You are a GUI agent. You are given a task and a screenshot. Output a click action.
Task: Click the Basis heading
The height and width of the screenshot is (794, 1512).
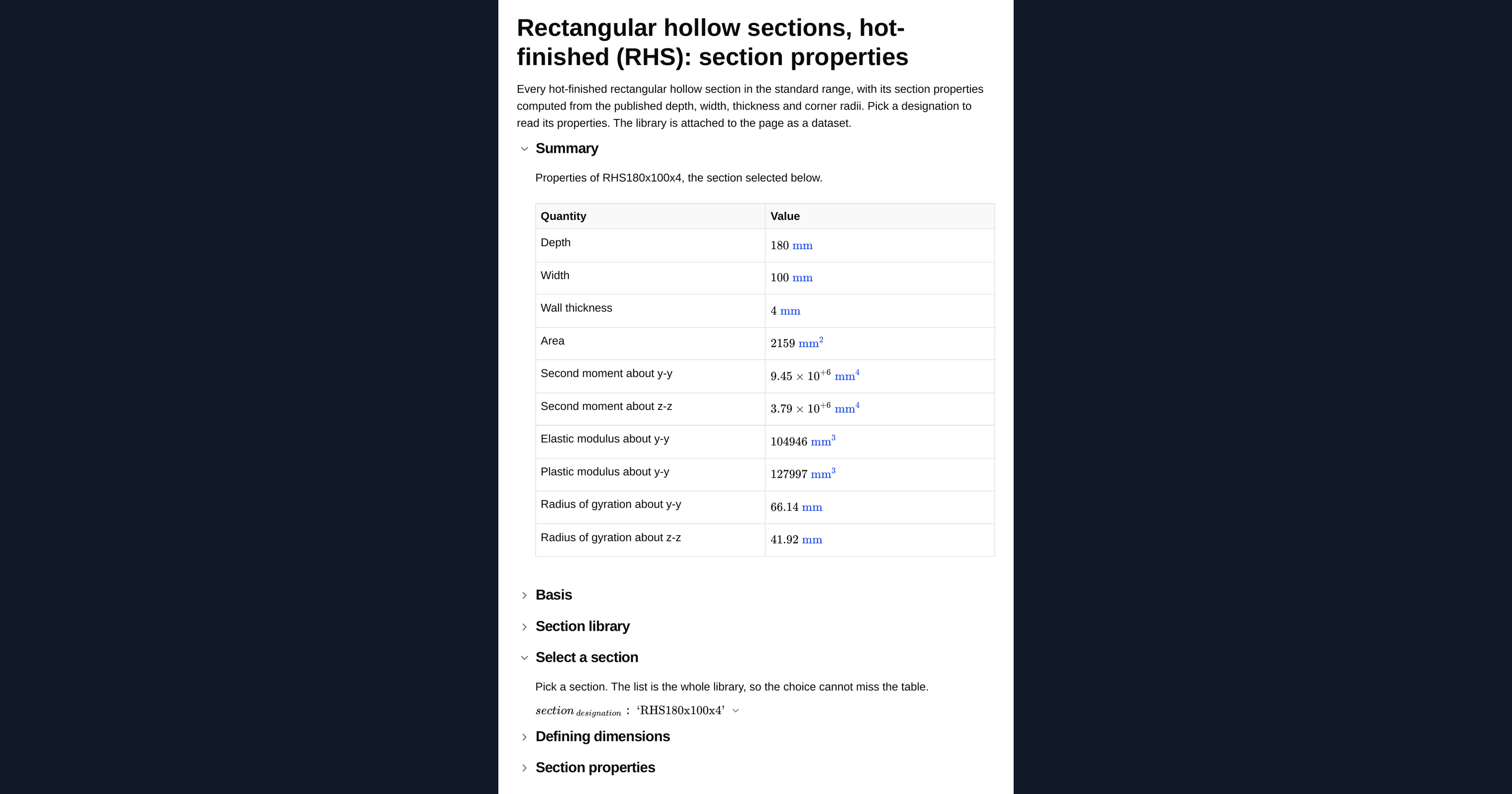(x=554, y=595)
